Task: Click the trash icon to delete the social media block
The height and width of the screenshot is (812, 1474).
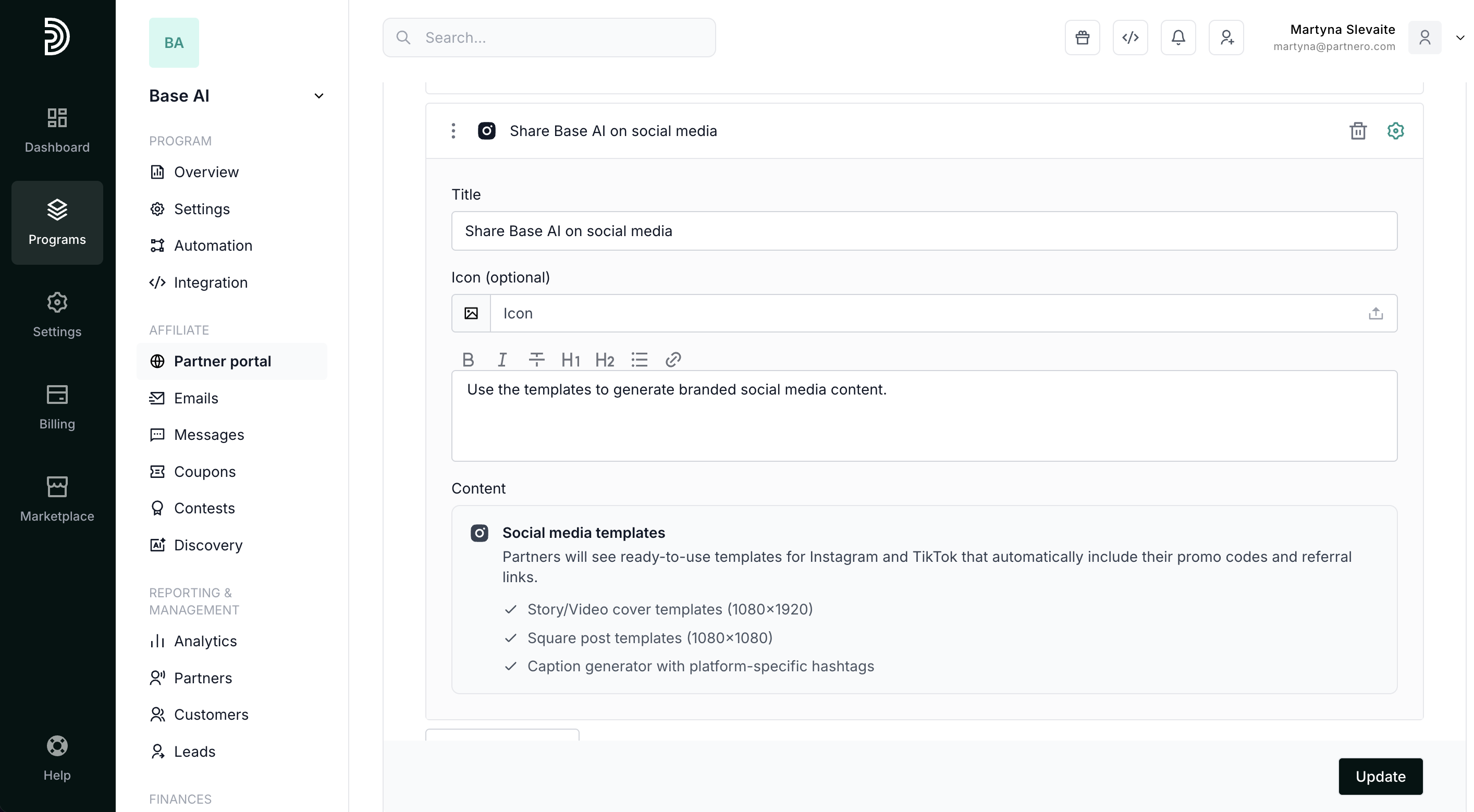Action: tap(1358, 131)
